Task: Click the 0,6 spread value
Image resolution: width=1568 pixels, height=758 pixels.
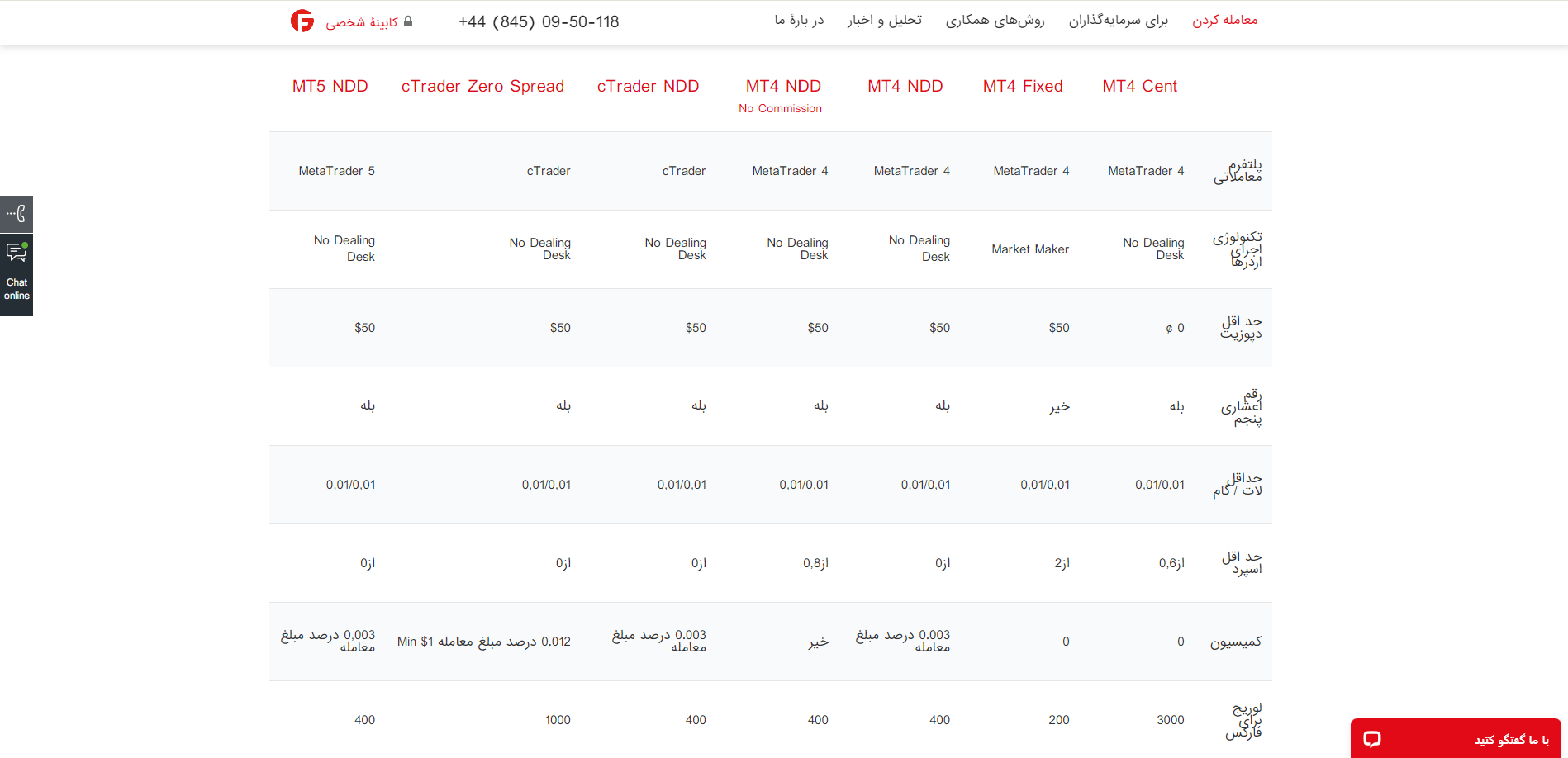Action: coord(1171,563)
